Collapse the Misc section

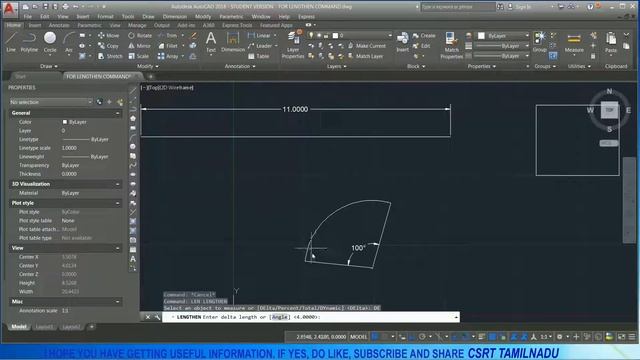118,302
